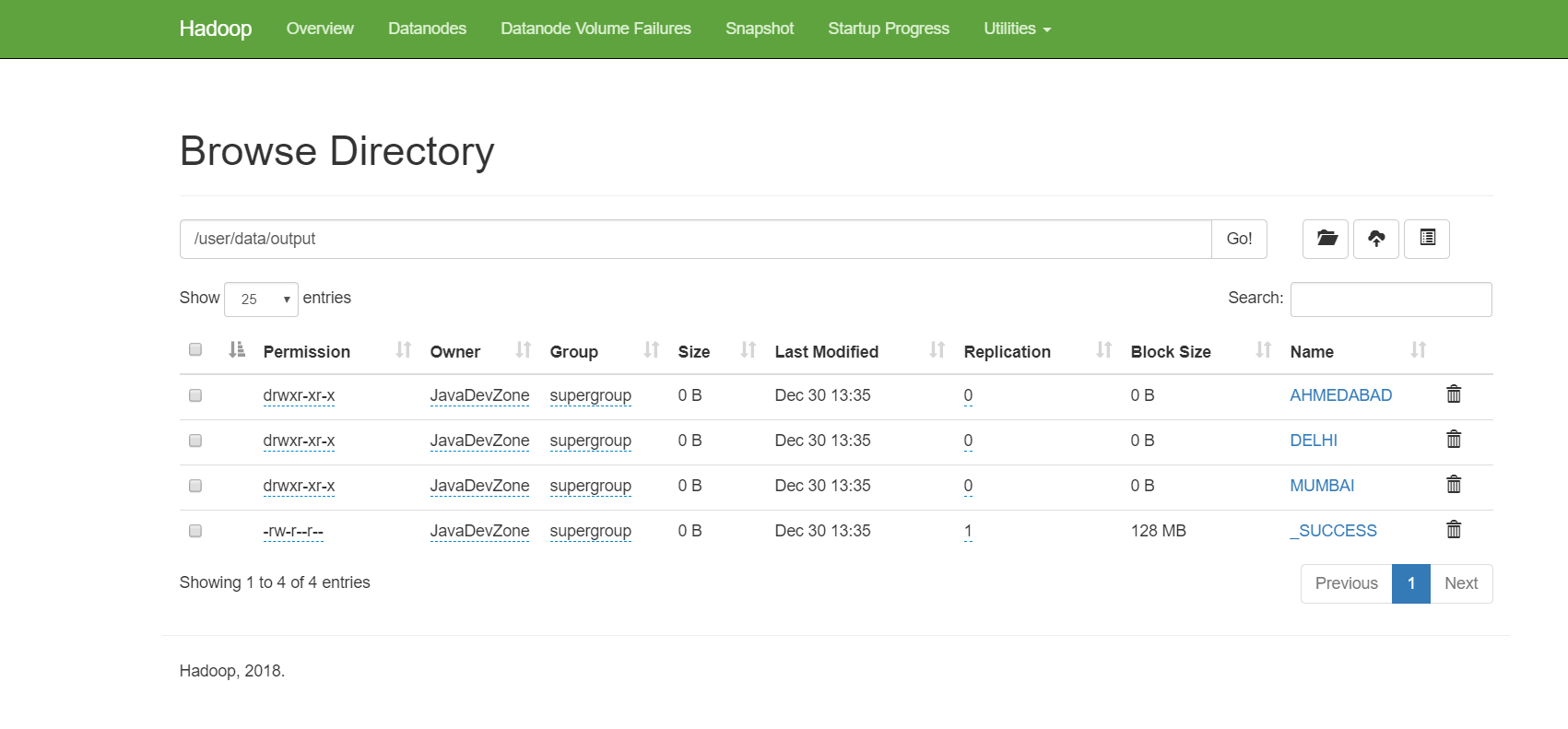Check the AHMEDABAD row checkbox
Screen dimensions: 1568x729
[x=195, y=395]
